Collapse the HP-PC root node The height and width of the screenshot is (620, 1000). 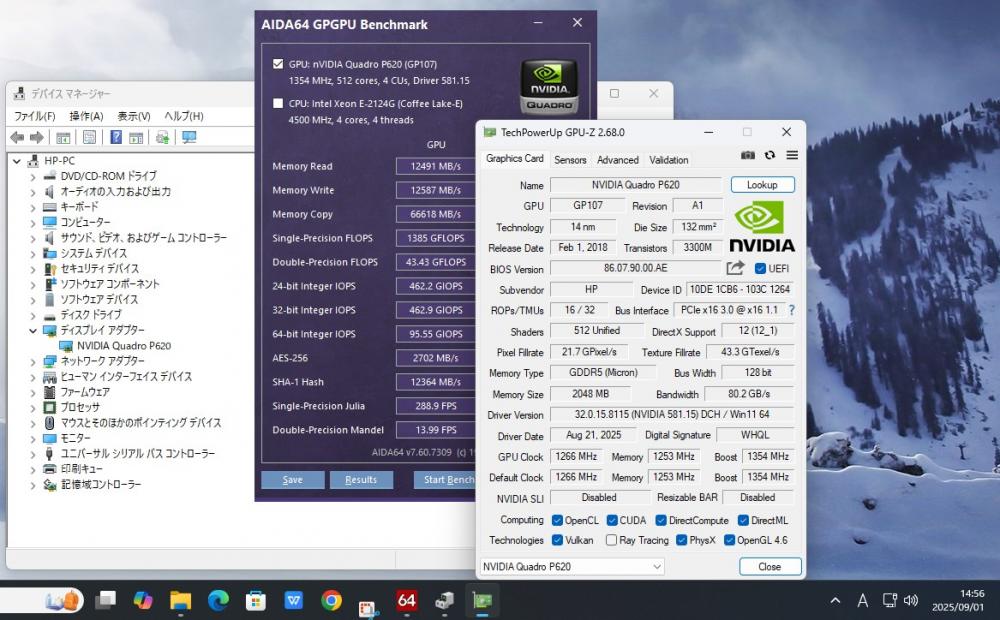click(17, 161)
